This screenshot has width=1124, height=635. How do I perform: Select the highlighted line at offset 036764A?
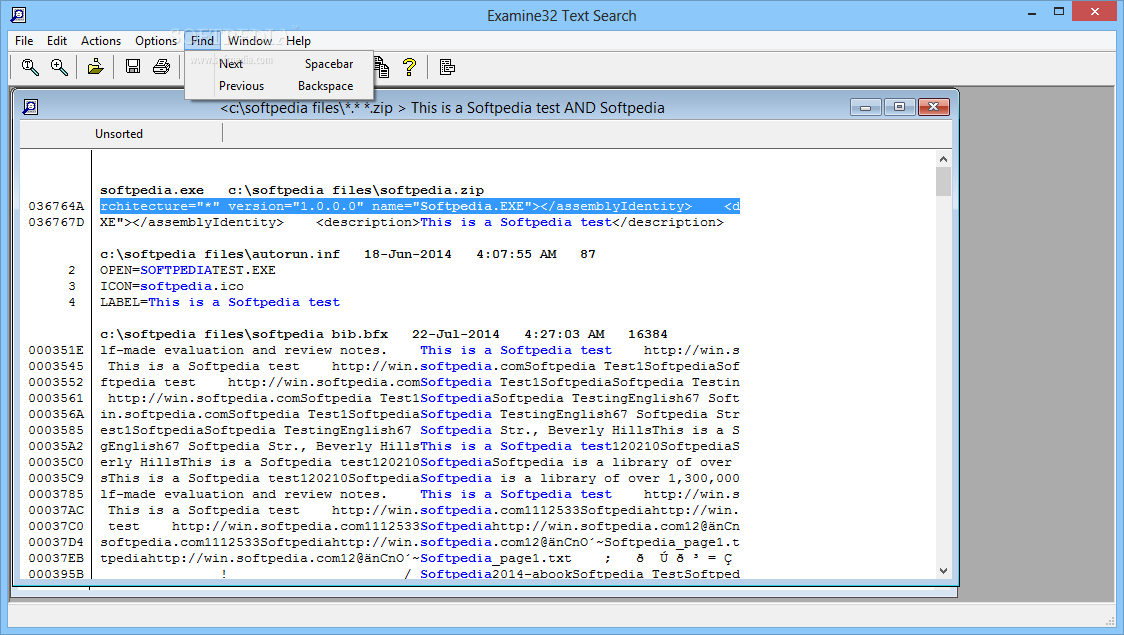coord(419,206)
